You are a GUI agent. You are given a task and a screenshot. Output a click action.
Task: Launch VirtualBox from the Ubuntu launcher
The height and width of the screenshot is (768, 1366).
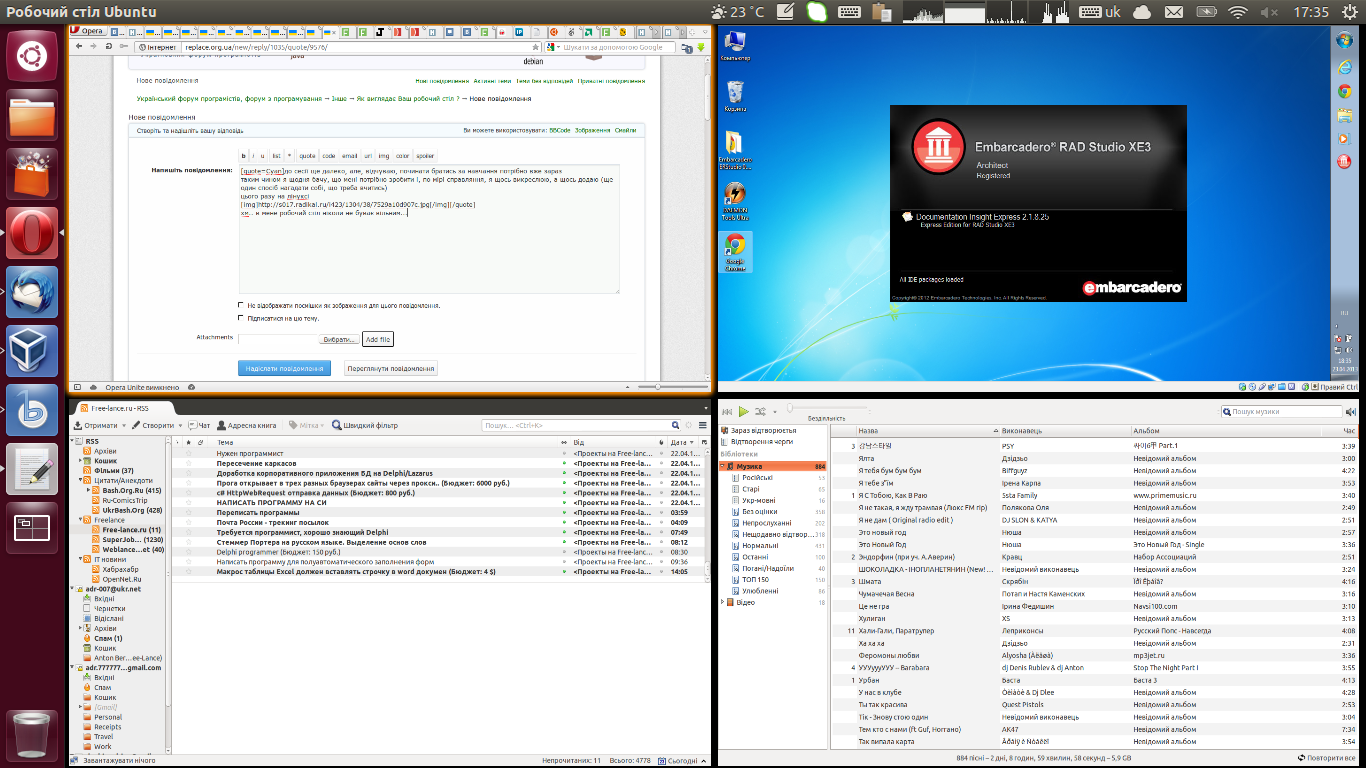pos(32,351)
